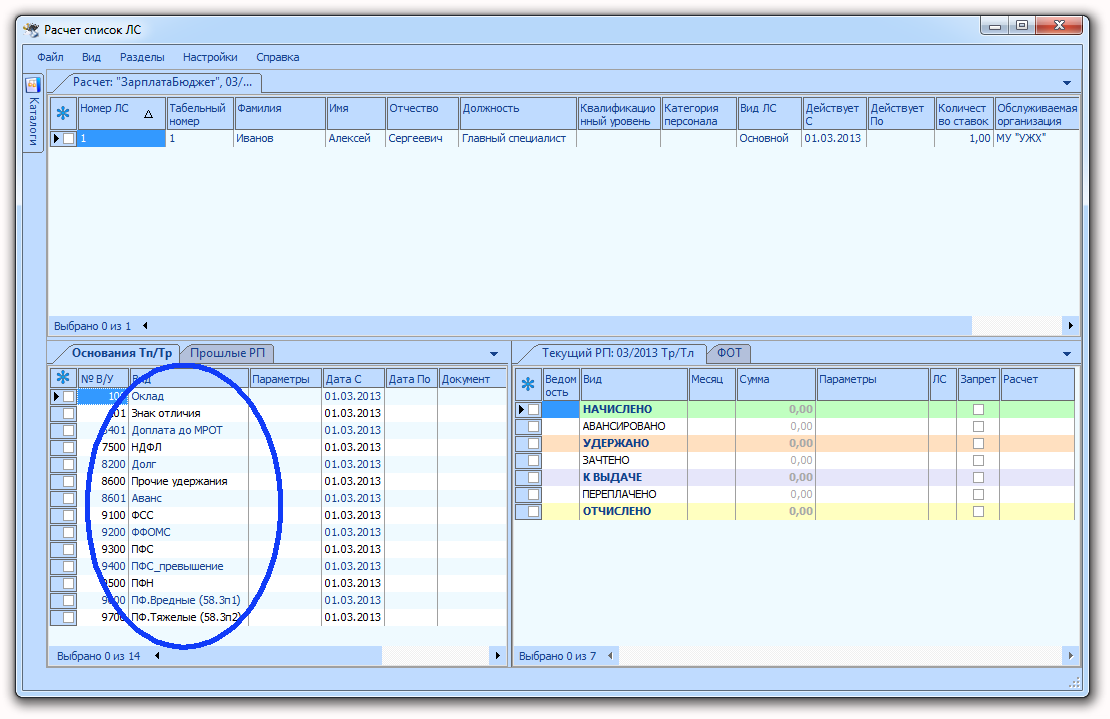Tick the row selector checkbox for АВАНСИРОВАНО
This screenshot has height=719, width=1110.
point(534,426)
